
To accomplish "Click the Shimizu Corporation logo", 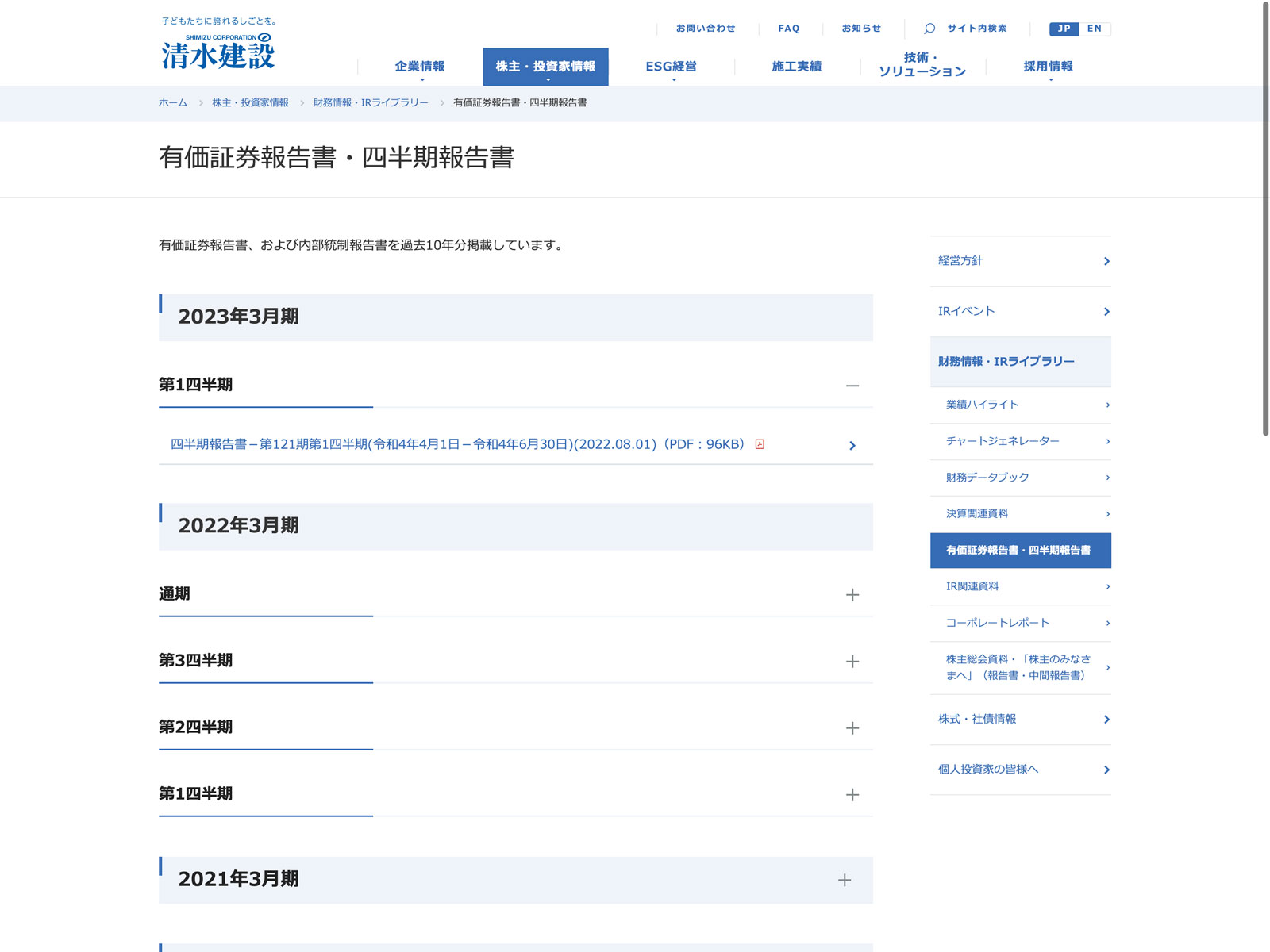I will 217,52.
